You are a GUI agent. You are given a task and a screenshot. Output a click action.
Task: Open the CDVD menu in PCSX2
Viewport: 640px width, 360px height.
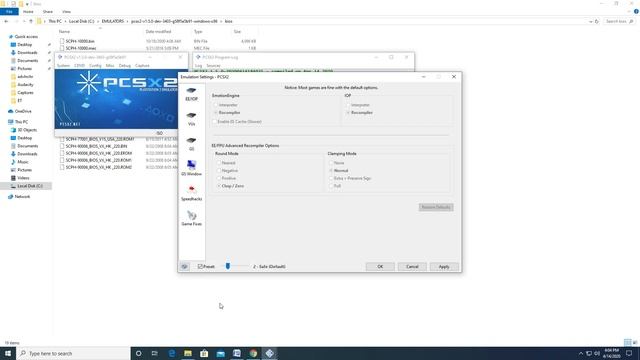(x=80, y=65)
